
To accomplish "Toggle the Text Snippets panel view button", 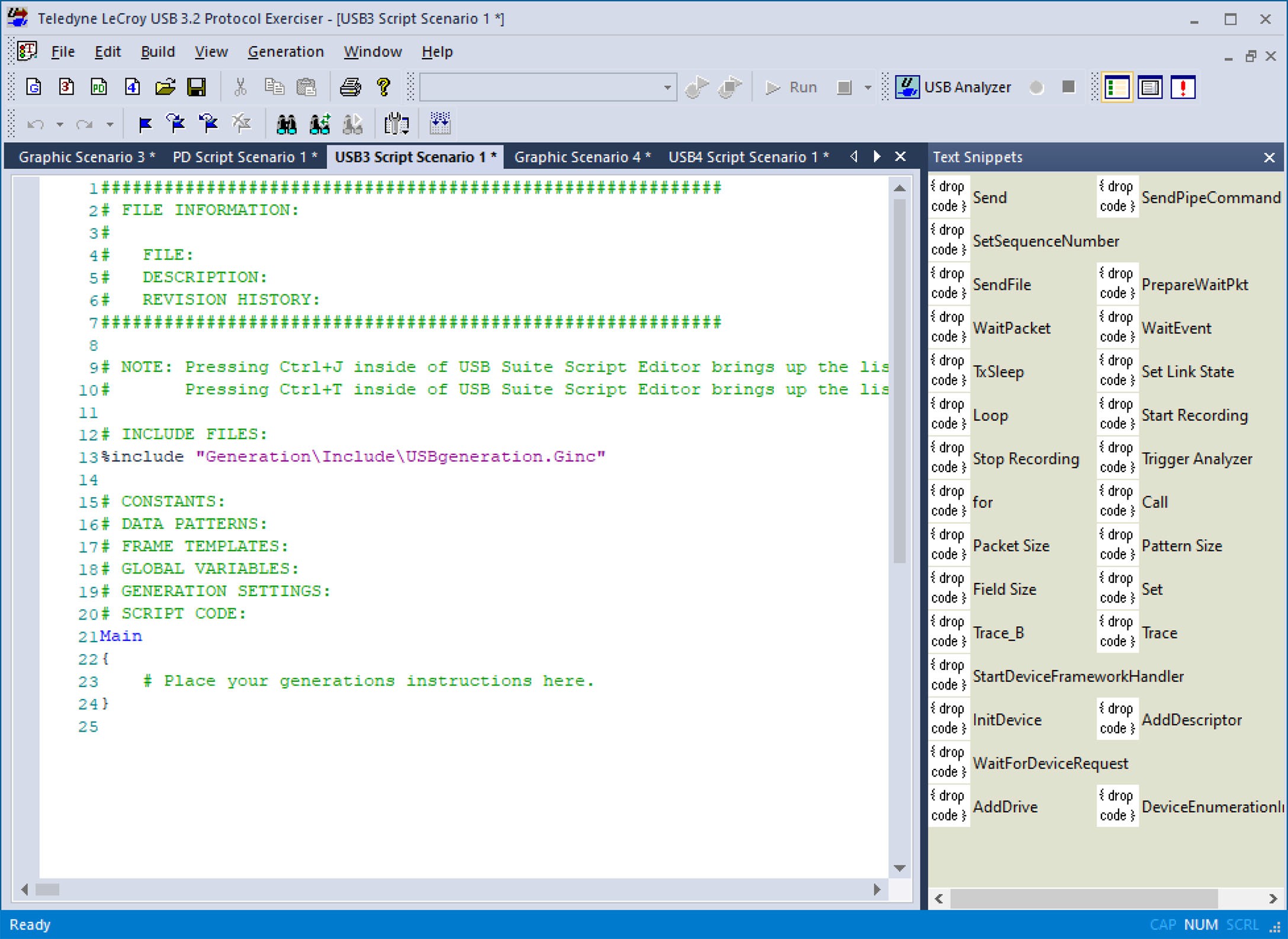I will tap(1117, 88).
